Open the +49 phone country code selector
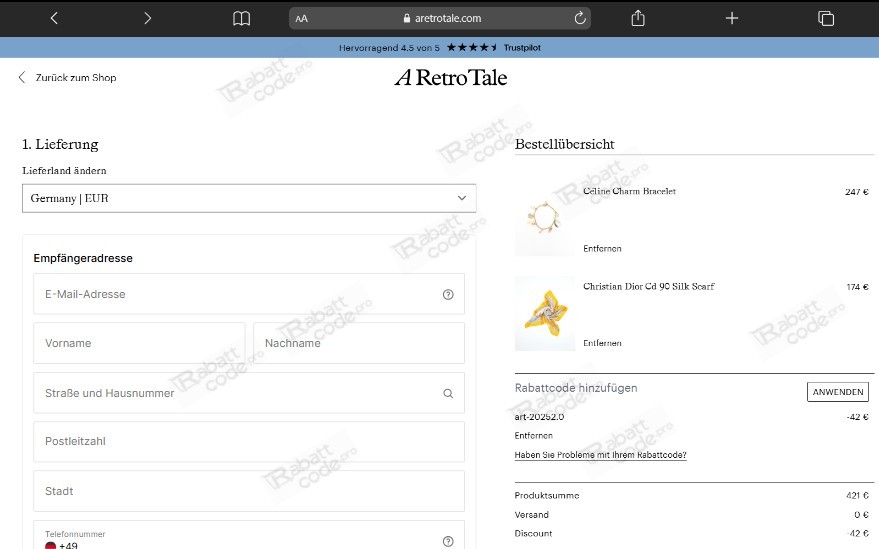The image size is (879, 549). 62,545
